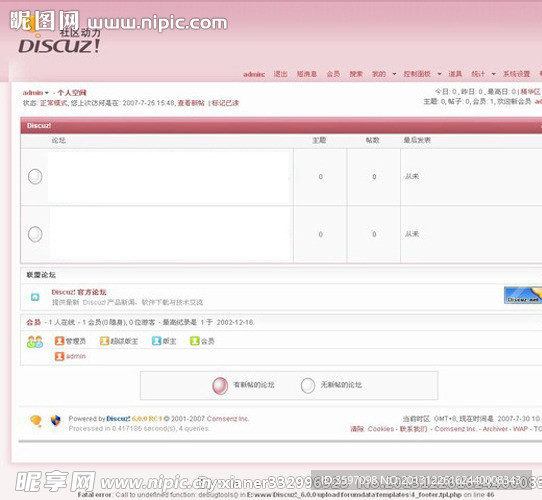Screen dimensions: 542x500
Task: Open the blue Discuz! link in footer
Action: point(118,419)
